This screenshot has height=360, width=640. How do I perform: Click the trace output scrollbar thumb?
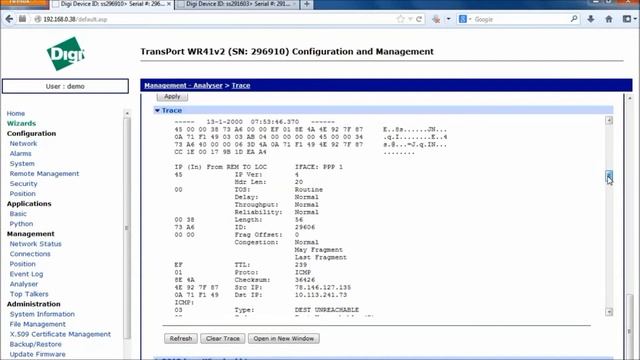[609, 176]
